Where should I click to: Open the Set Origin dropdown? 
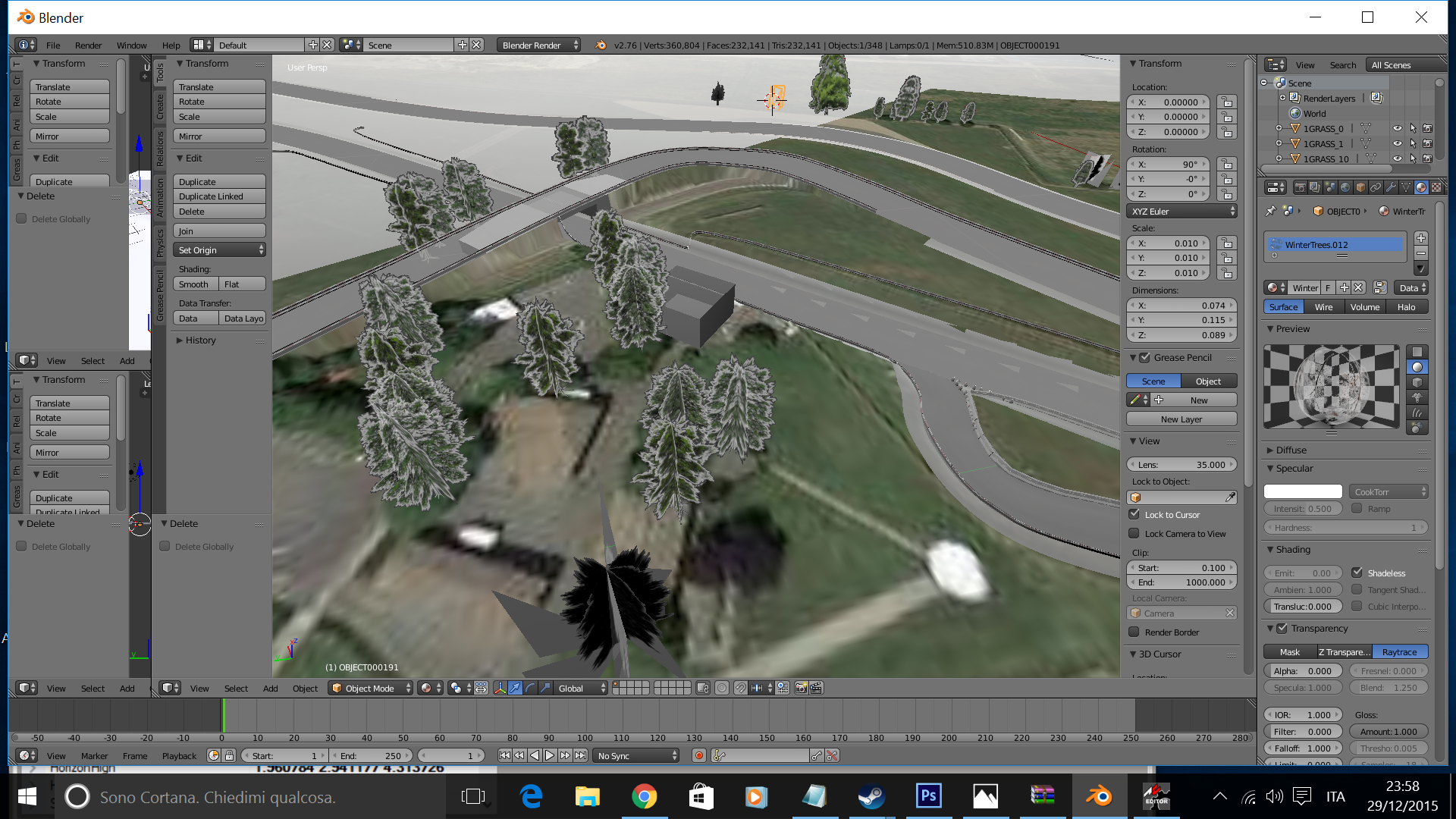[220, 250]
